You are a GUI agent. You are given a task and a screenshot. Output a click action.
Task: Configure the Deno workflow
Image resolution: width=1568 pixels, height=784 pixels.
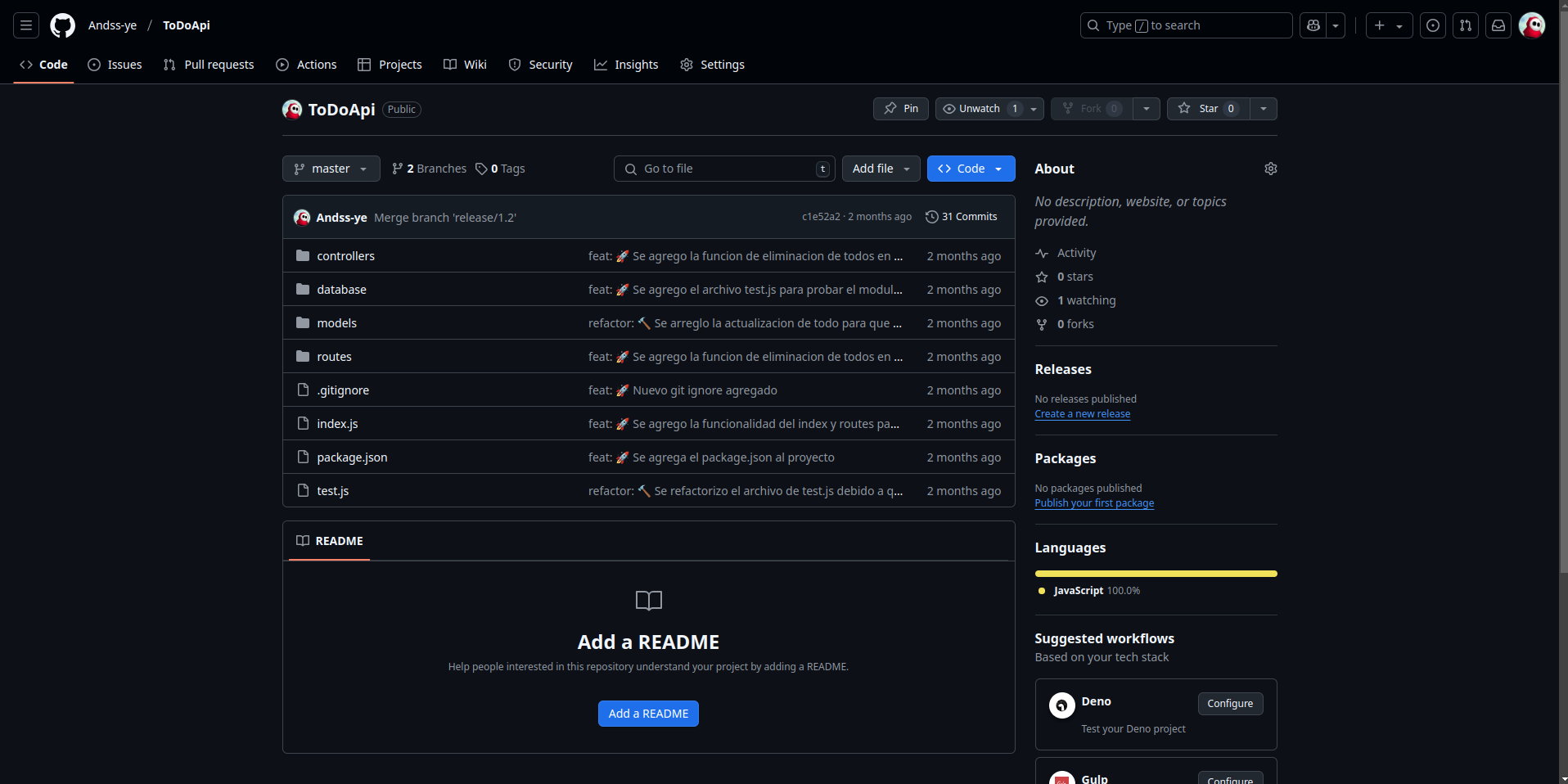point(1230,704)
